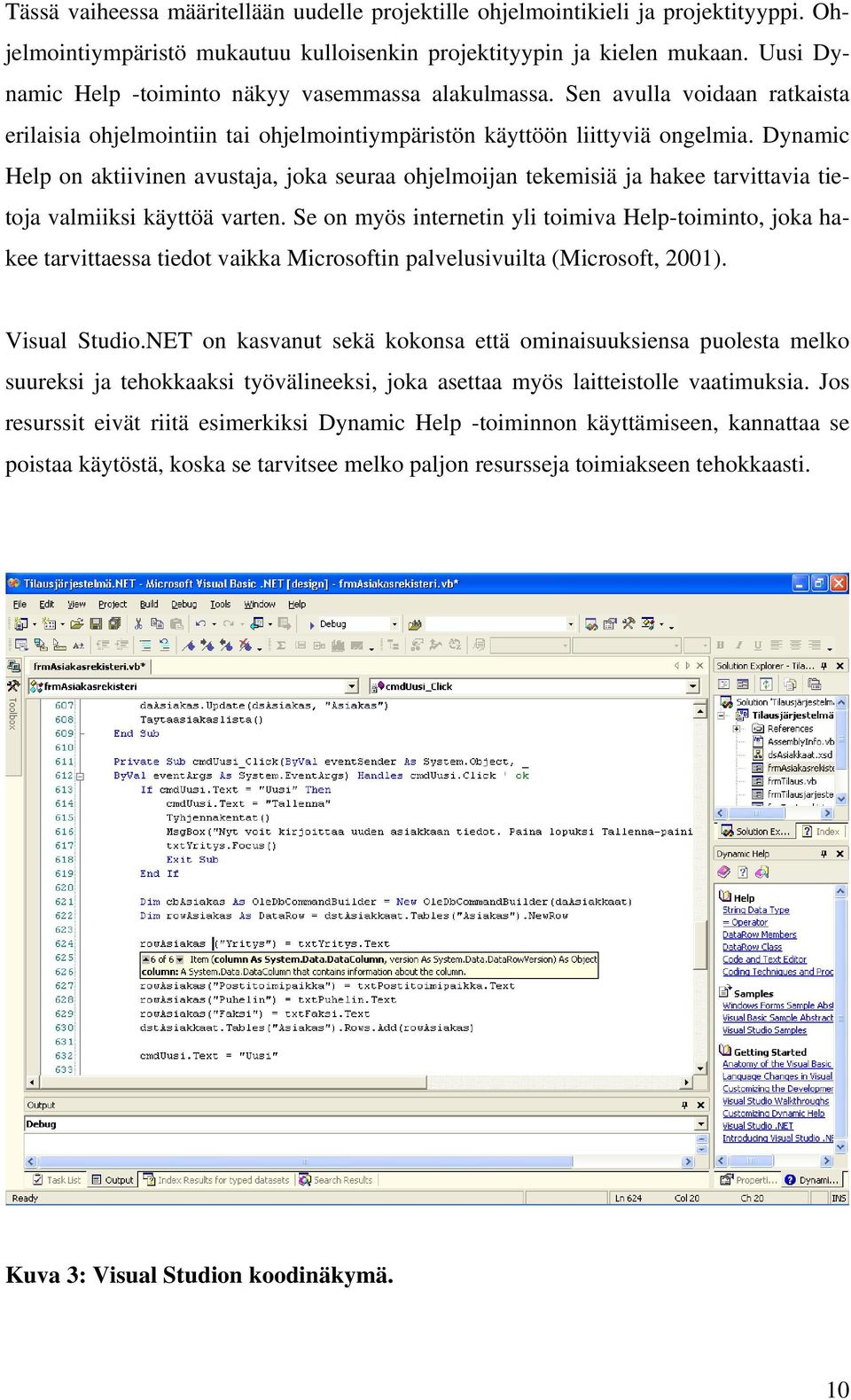Open the Debug solution configuration dropdown
This screenshot has width=851, height=1400.
(394, 624)
